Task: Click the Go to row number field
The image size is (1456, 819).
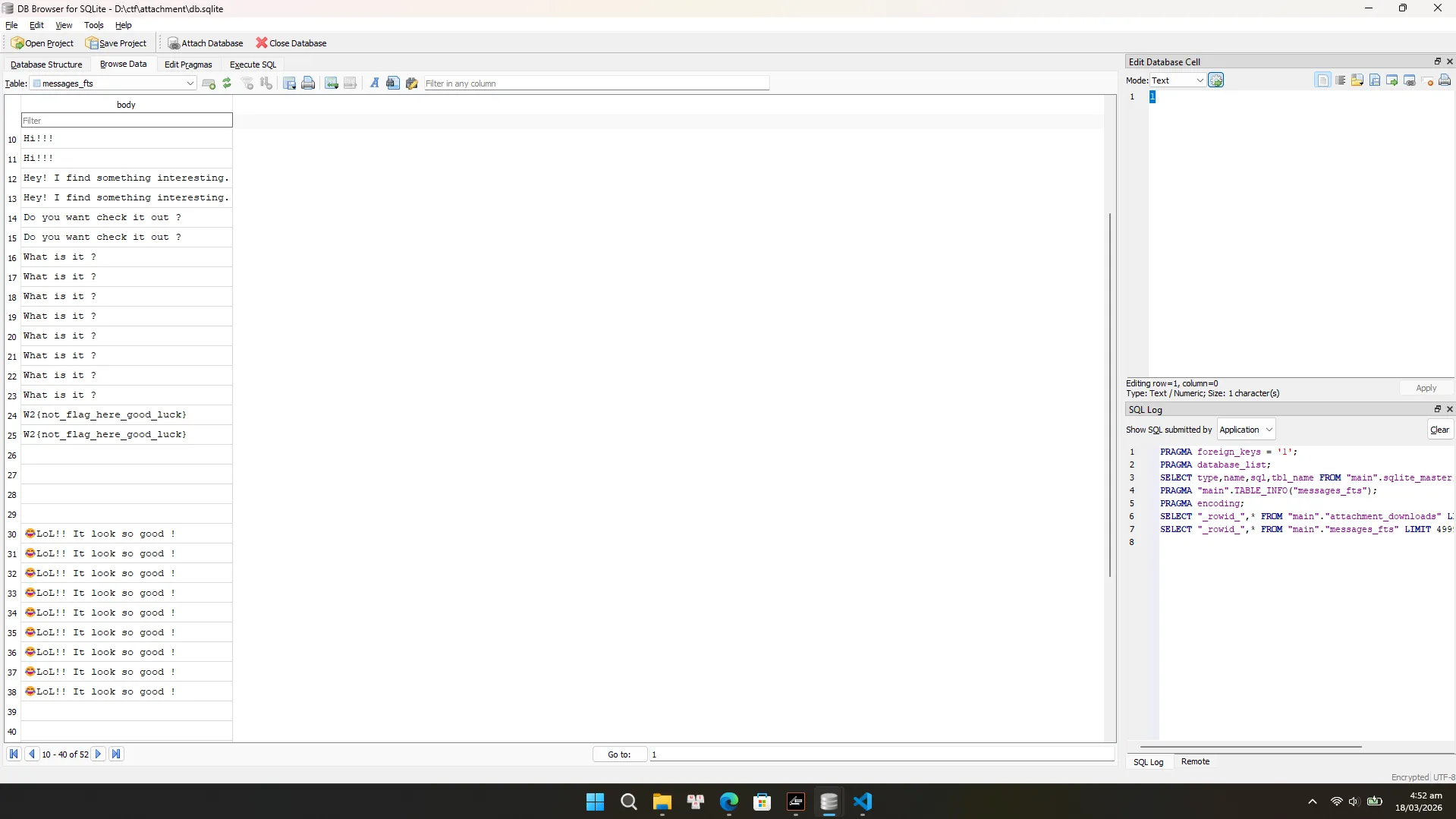Action: point(882,754)
